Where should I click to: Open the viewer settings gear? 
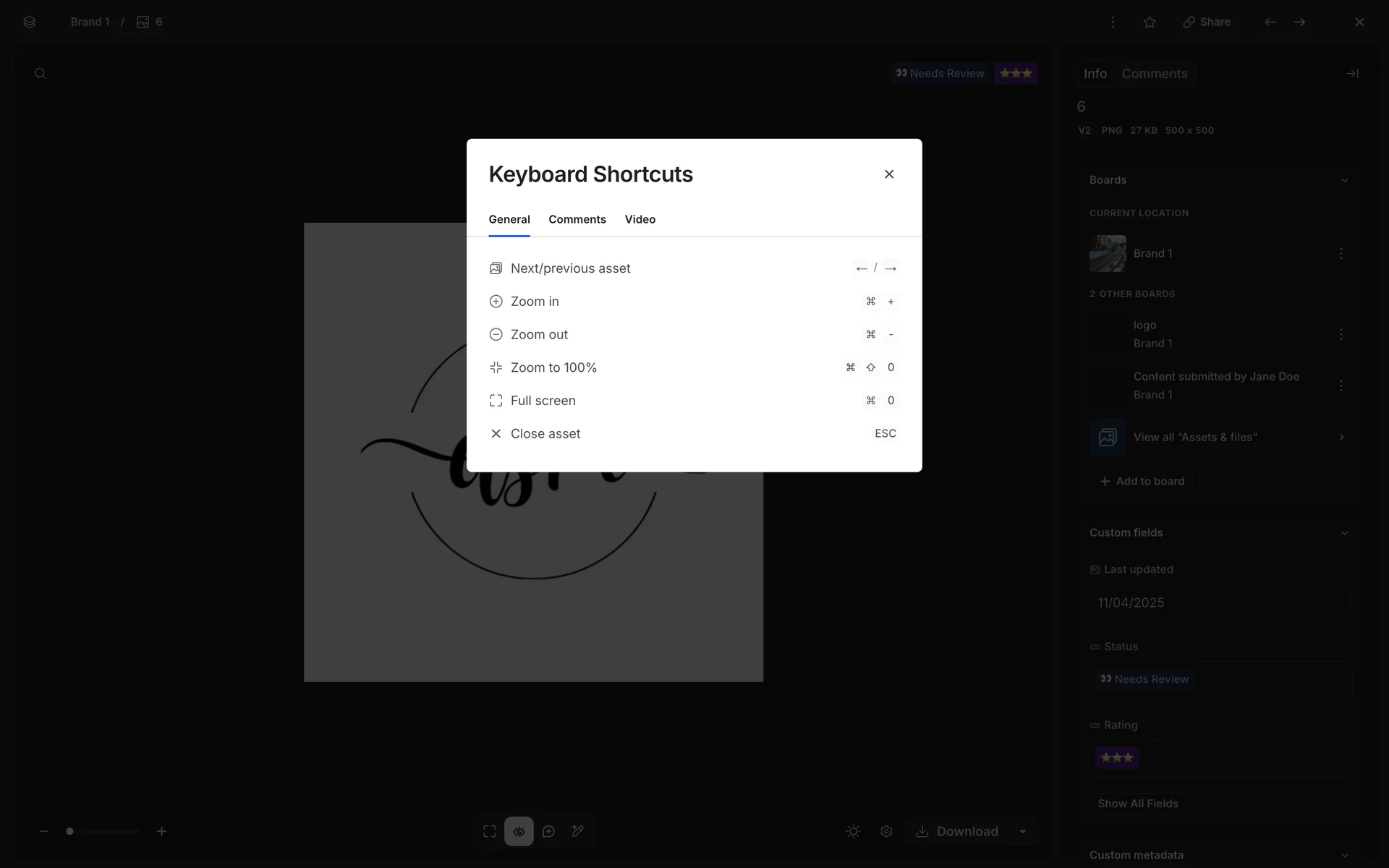[x=886, y=831]
